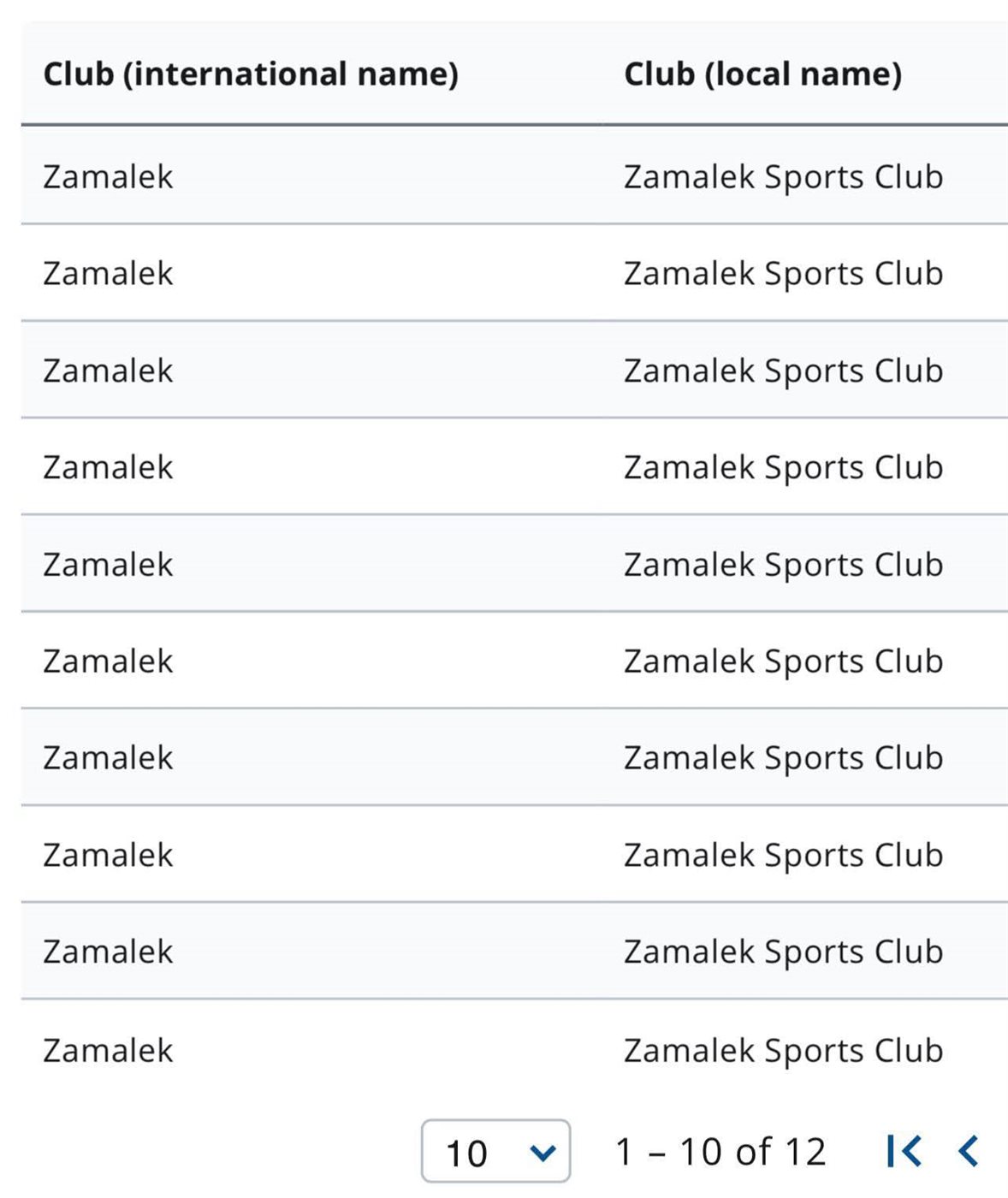
Task: Sort by Club (local name) column header
Action: (762, 74)
